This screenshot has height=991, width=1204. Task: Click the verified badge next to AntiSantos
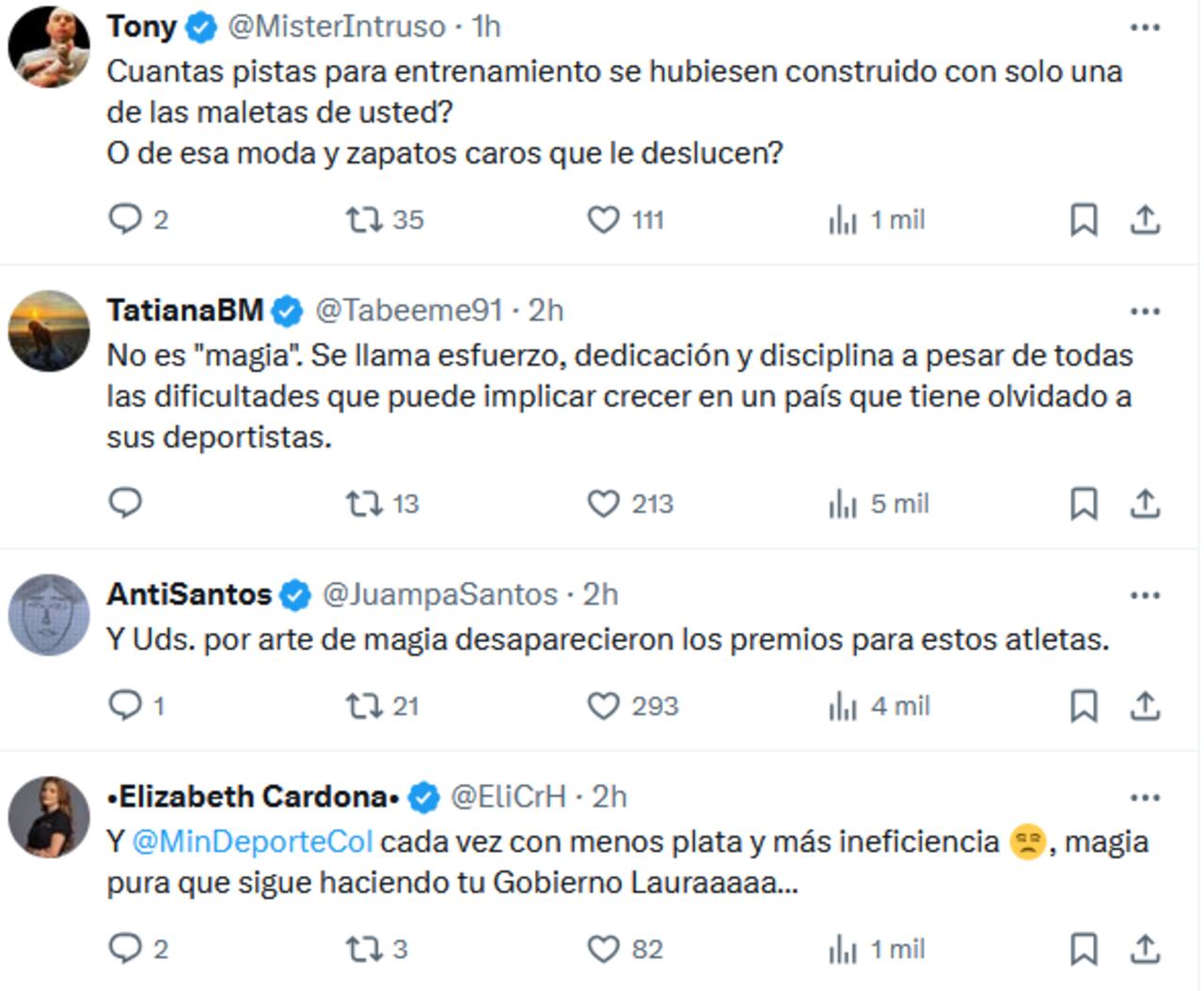click(x=295, y=593)
